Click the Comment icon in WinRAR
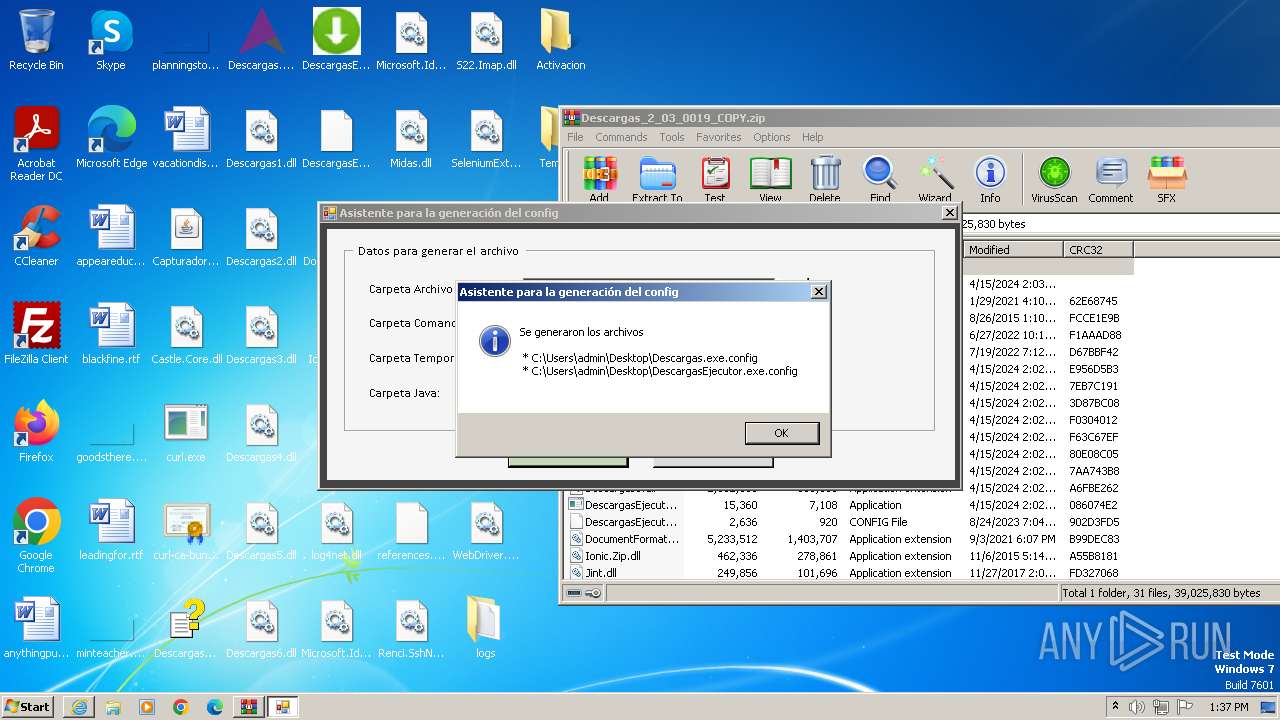Image resolution: width=1280 pixels, height=720 pixels. tap(1111, 179)
